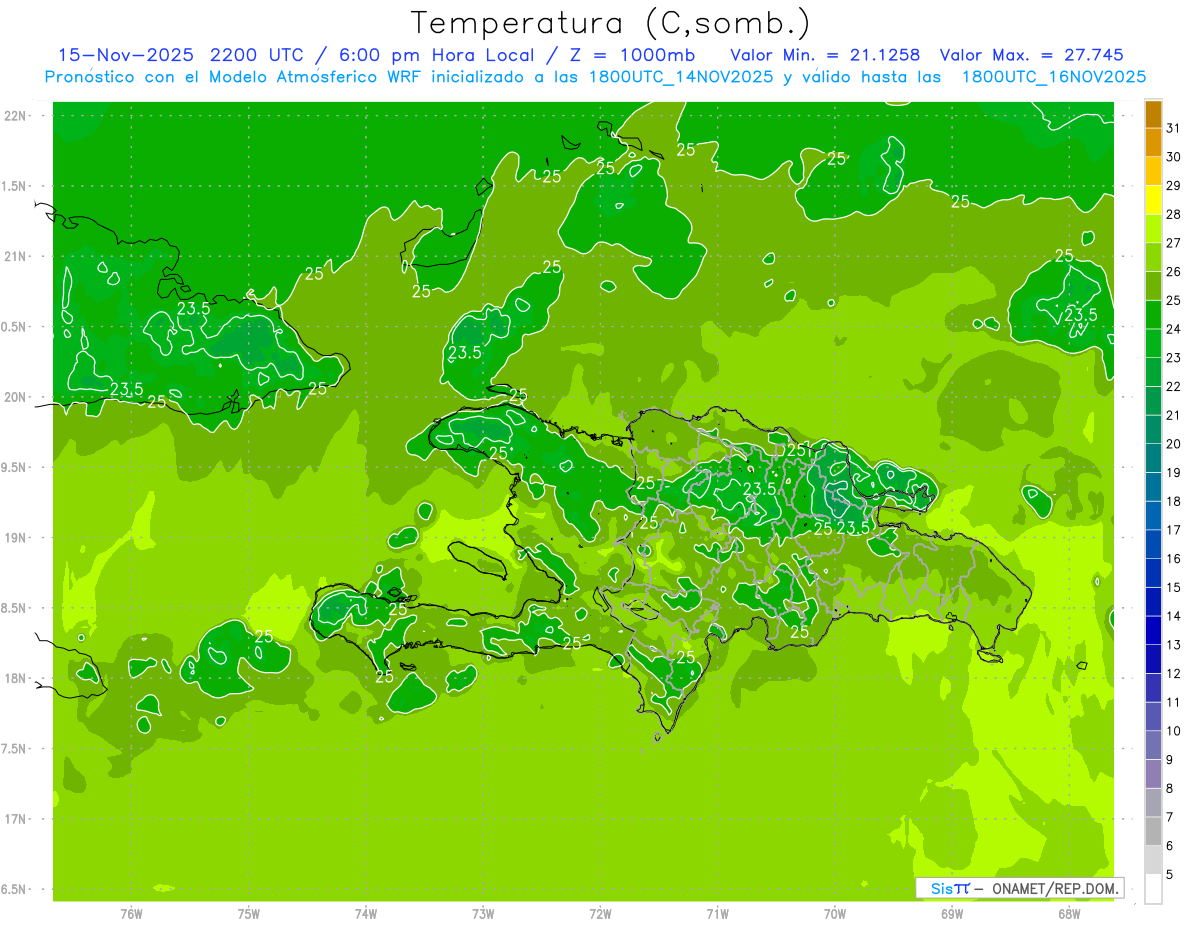Click the Z = 1000mb level label
Image resolution: width=1200 pixels, height=927 pixels.
coord(631,55)
